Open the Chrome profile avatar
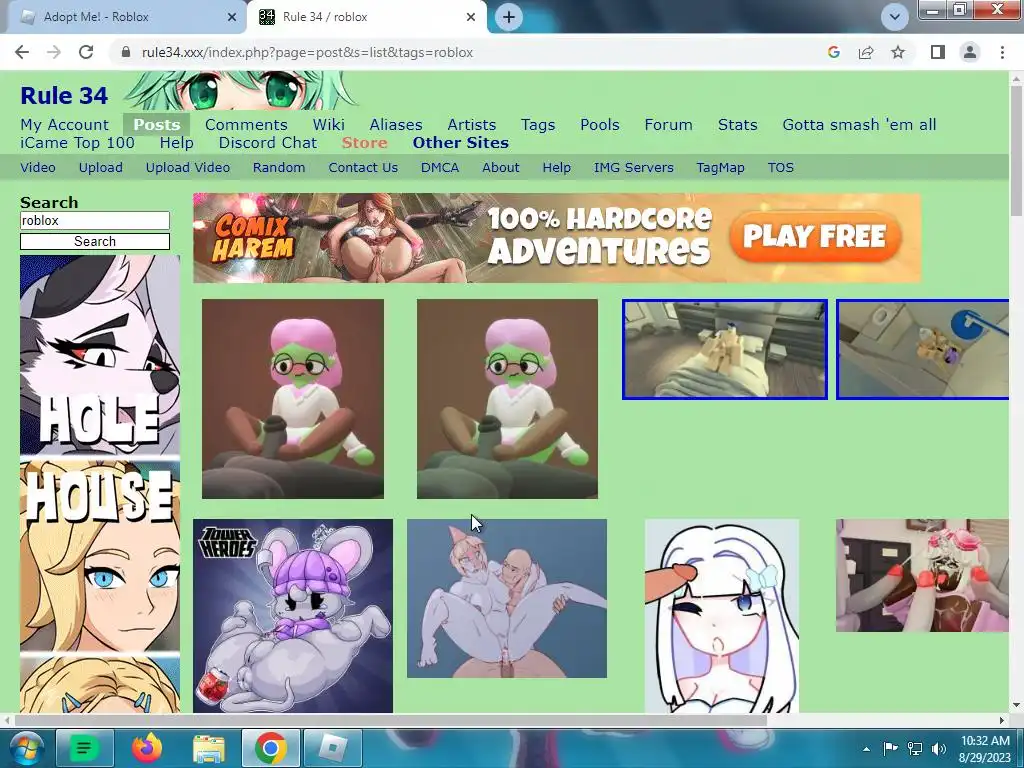This screenshot has height=768, width=1024. point(970,52)
